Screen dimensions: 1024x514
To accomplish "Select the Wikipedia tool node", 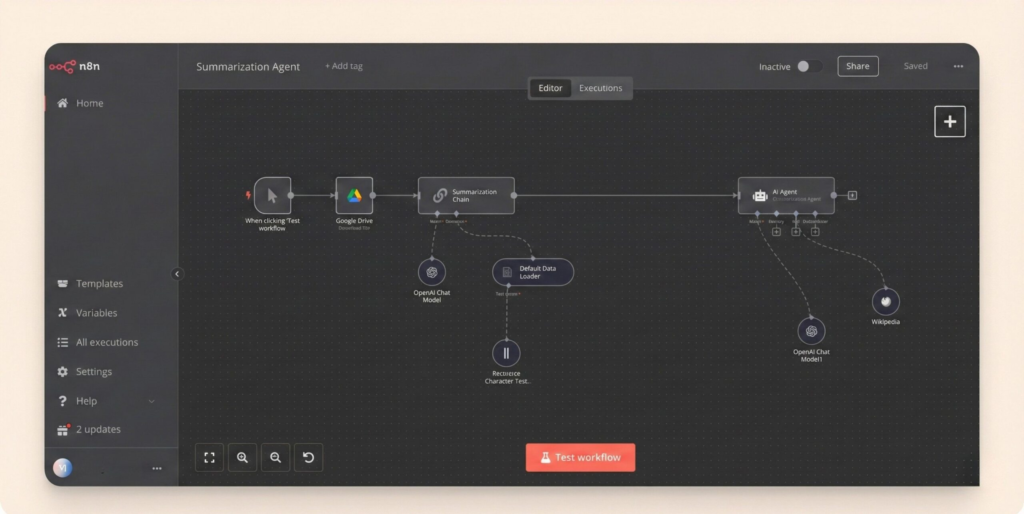I will coord(886,302).
